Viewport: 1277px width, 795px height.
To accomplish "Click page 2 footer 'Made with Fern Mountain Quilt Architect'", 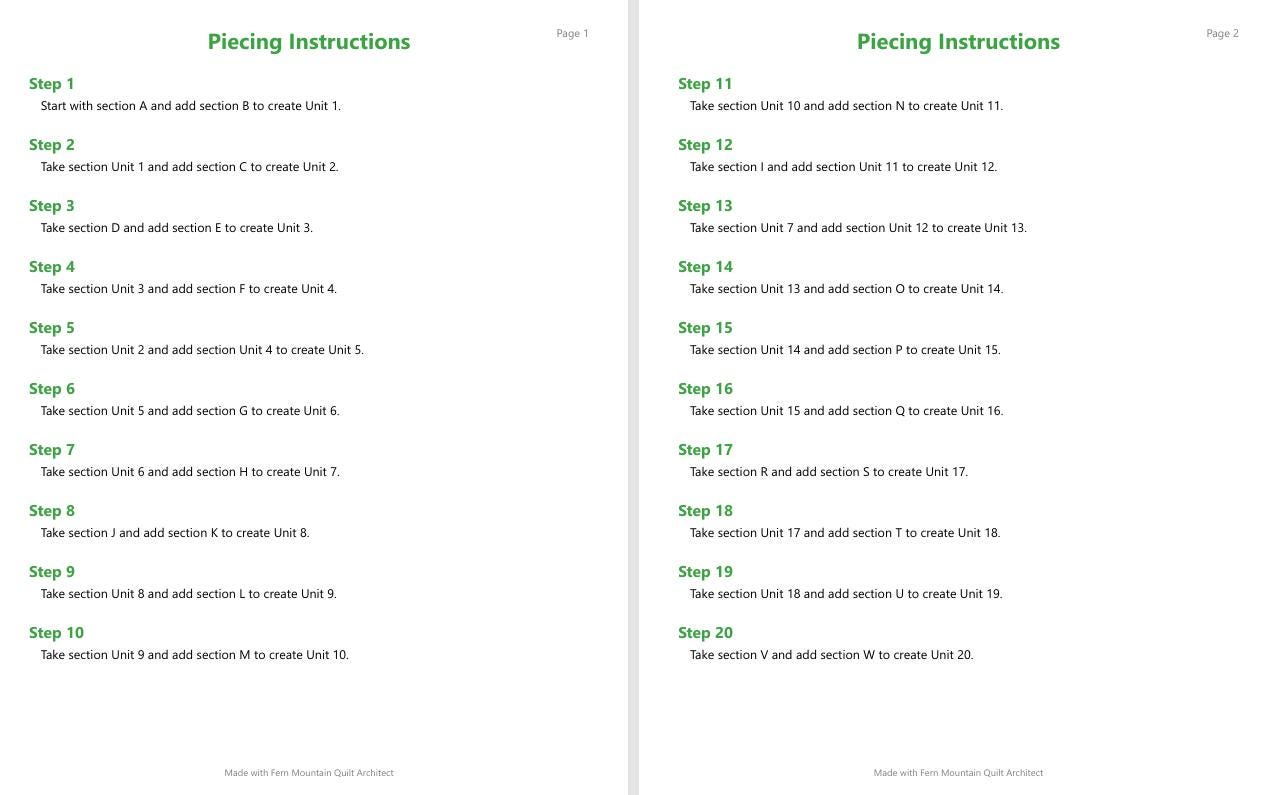I will tap(958, 773).
